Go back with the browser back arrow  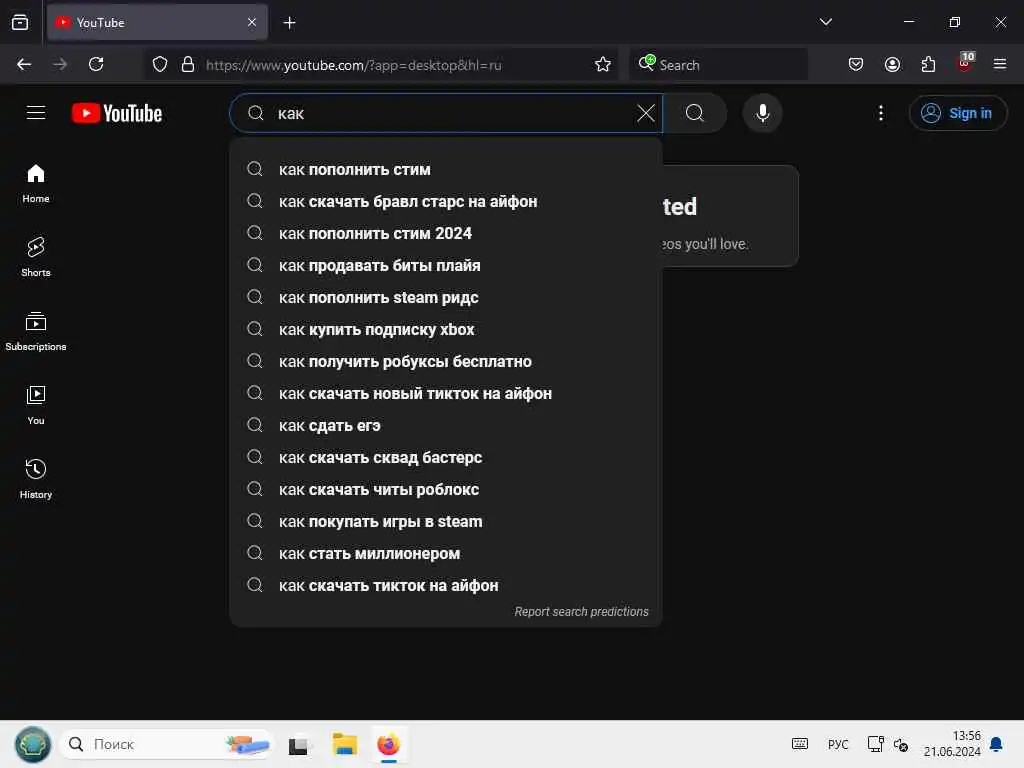pyautogui.click(x=24, y=64)
